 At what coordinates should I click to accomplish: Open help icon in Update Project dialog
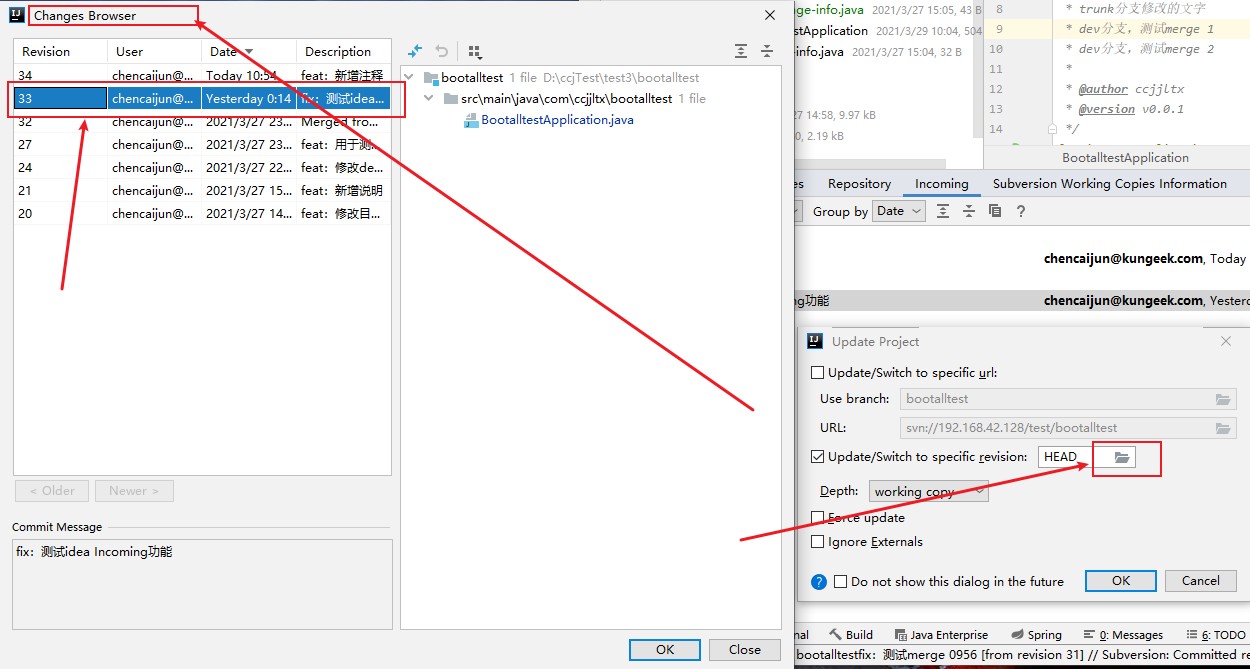pos(819,581)
